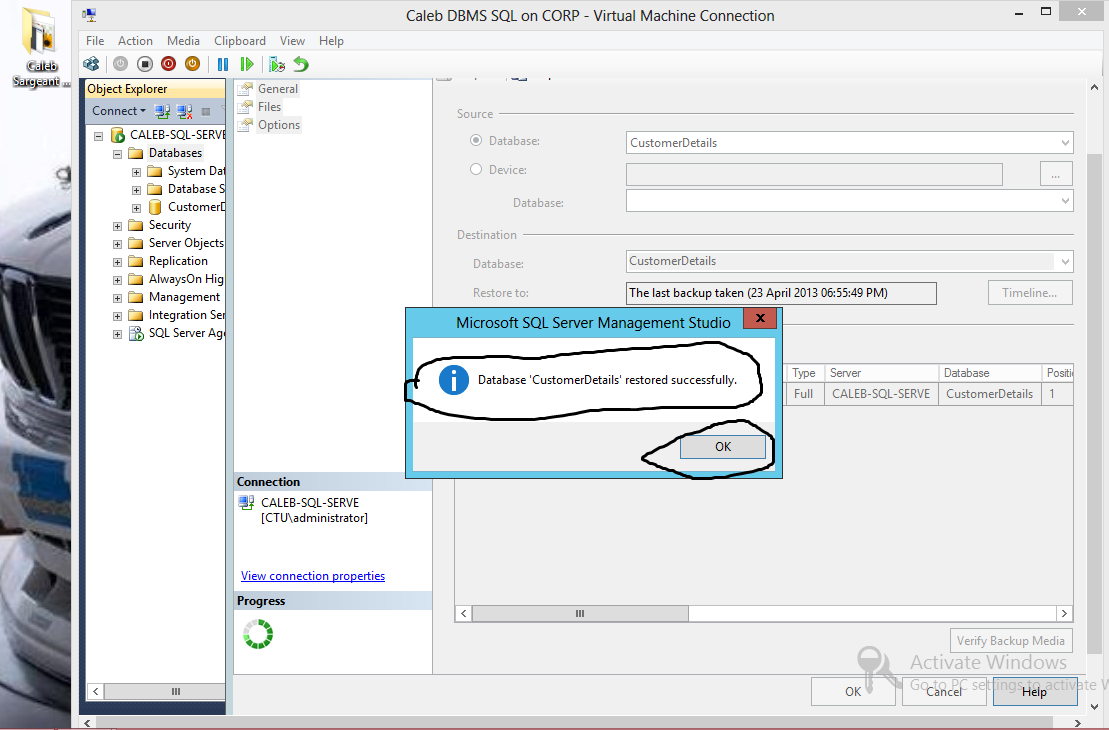
Task: Select the Integration Services tree item
Action: pos(187,315)
